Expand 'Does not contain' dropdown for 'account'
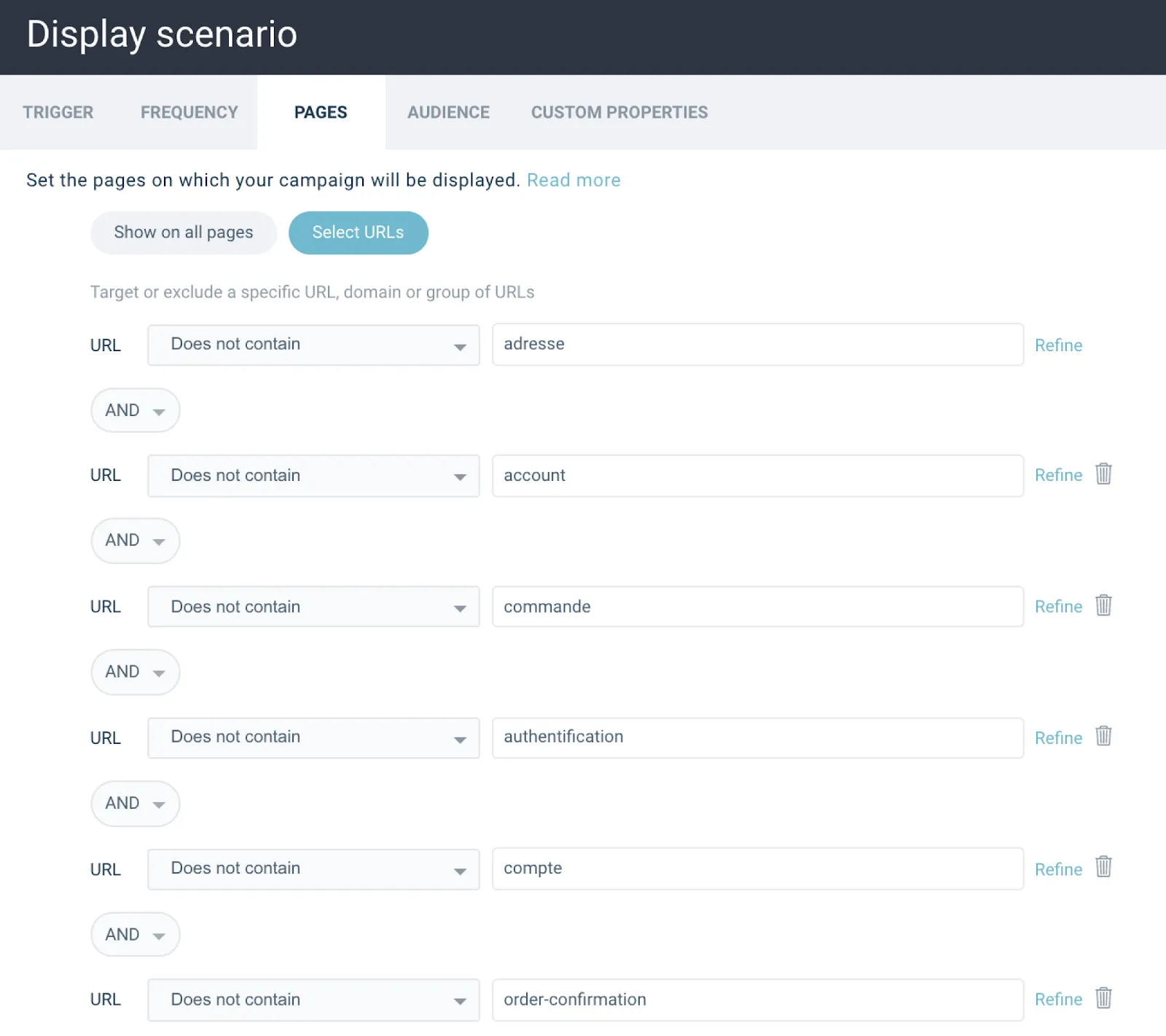 coord(313,476)
